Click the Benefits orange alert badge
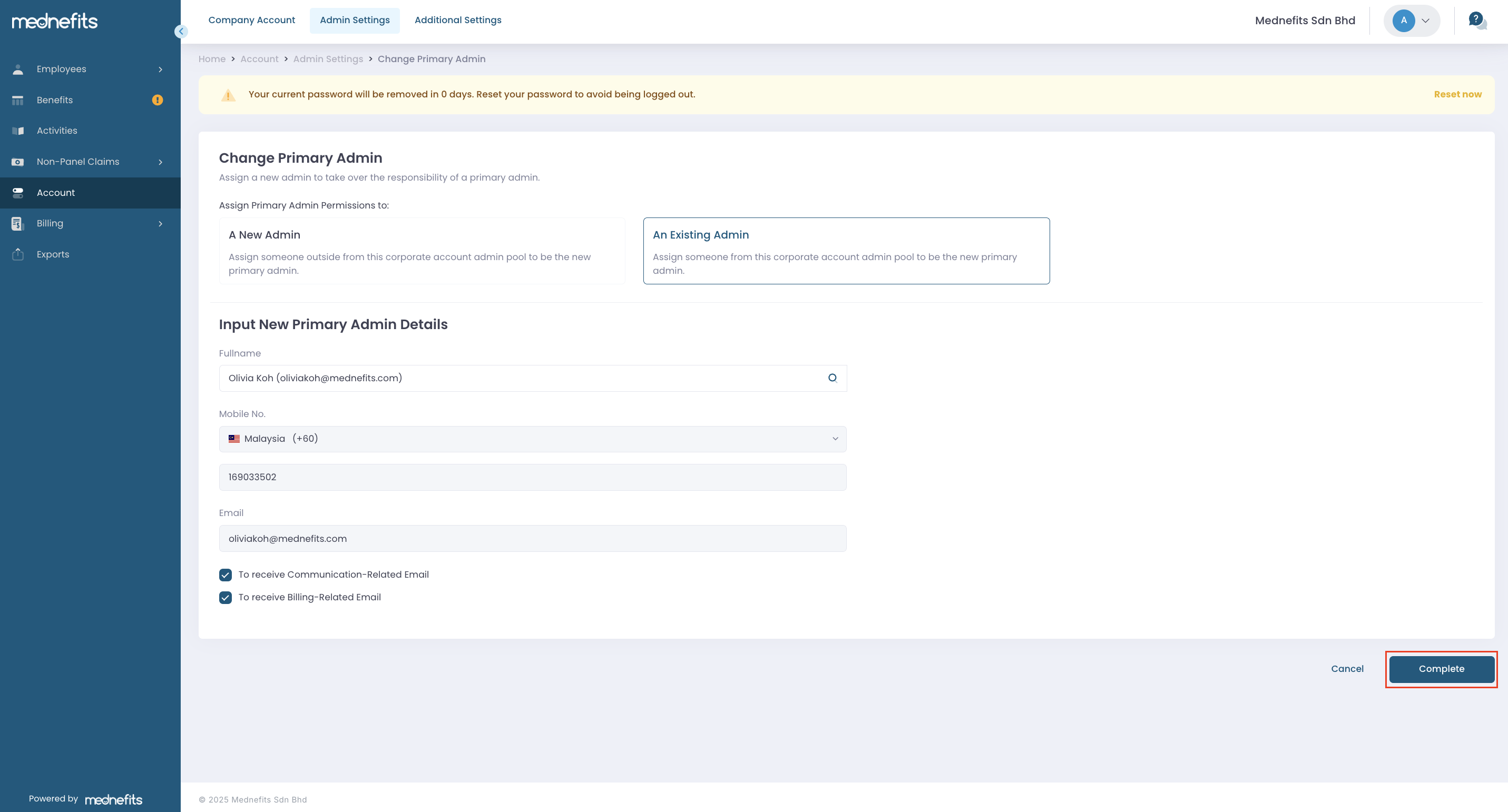1508x812 pixels. [158, 100]
